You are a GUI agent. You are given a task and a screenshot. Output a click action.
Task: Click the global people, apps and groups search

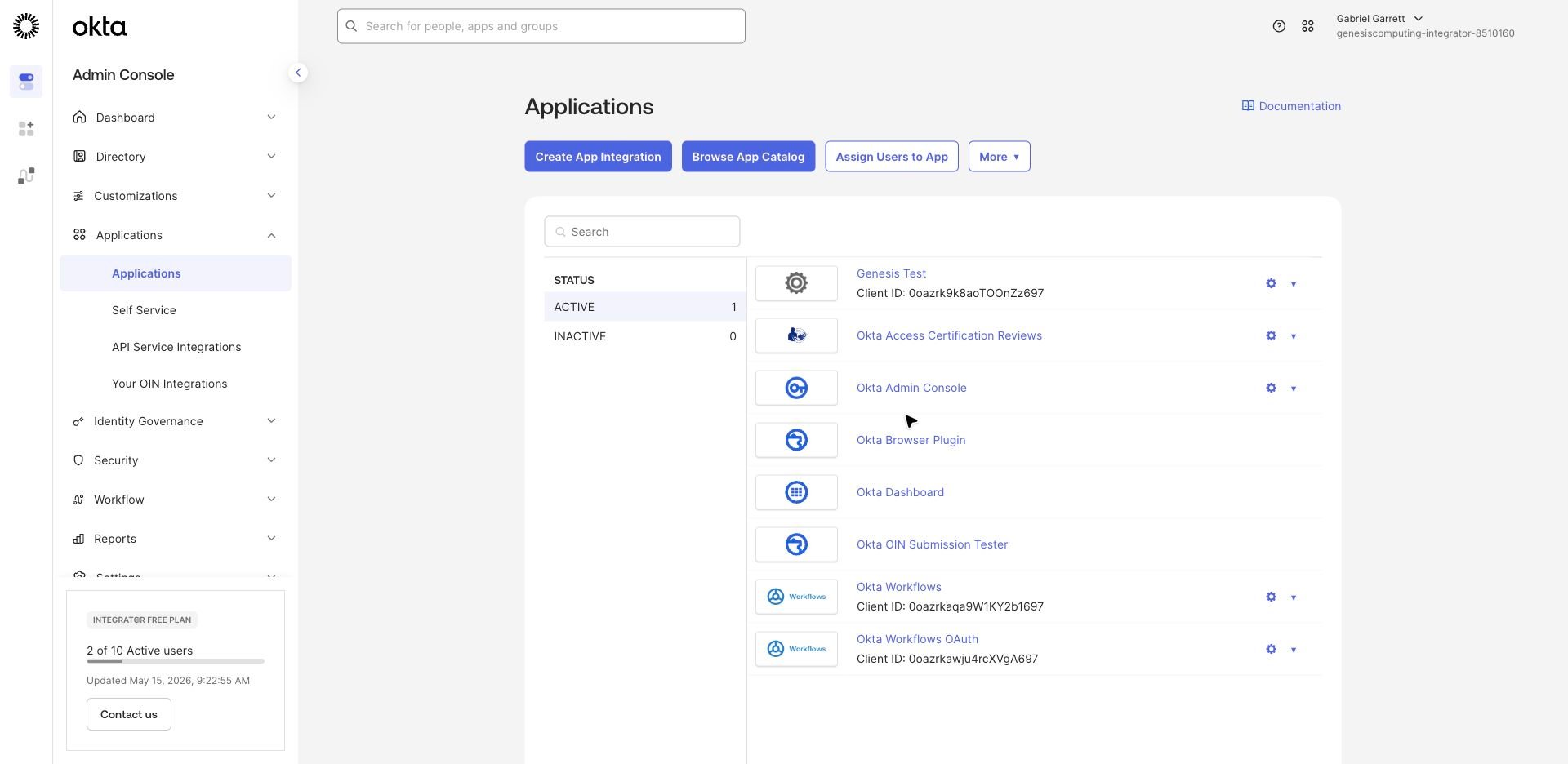(541, 26)
